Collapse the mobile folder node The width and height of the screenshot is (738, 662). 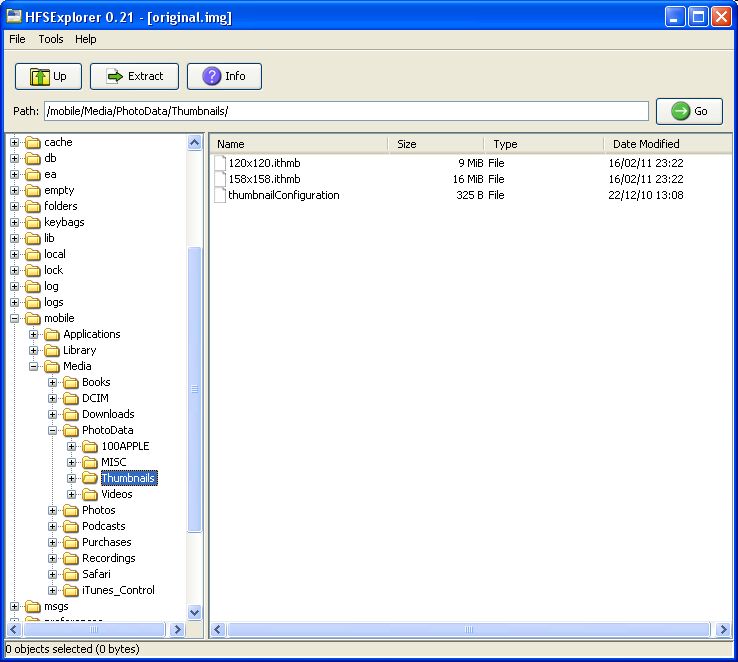point(15,319)
